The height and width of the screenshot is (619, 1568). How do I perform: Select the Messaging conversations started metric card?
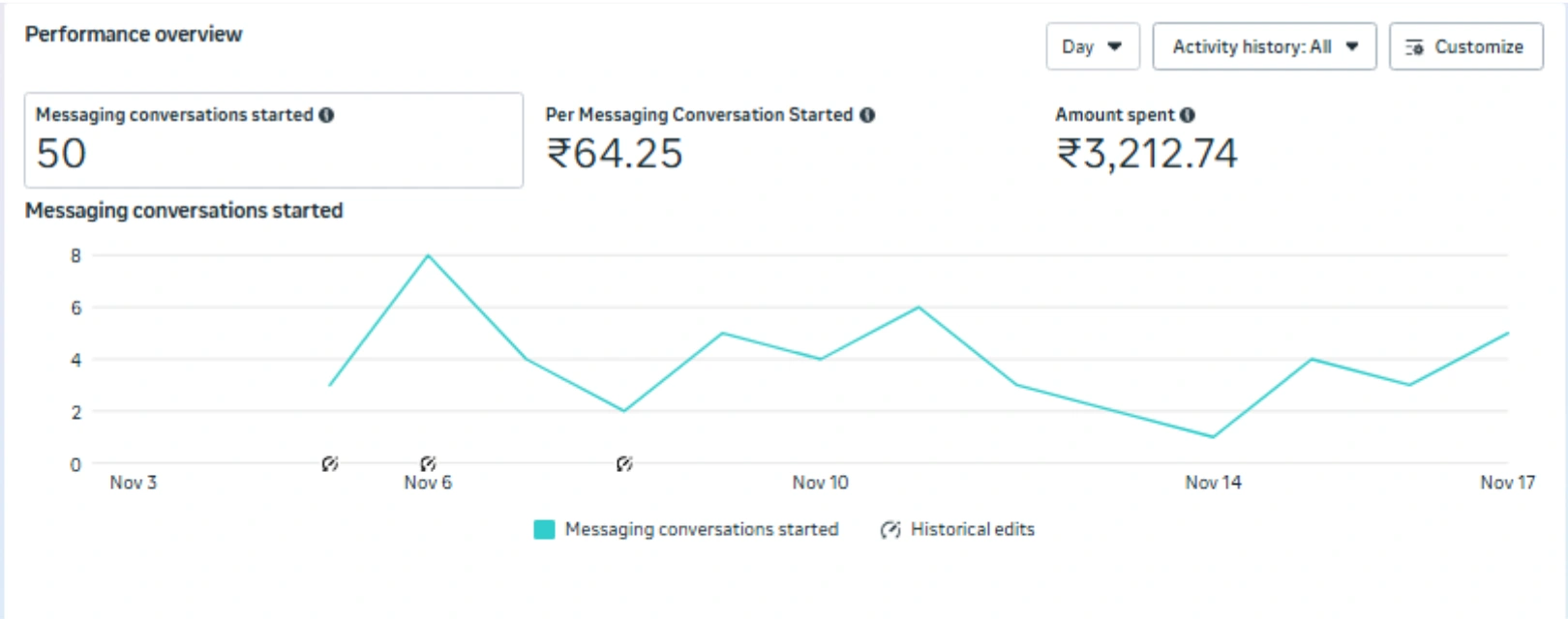point(274,140)
